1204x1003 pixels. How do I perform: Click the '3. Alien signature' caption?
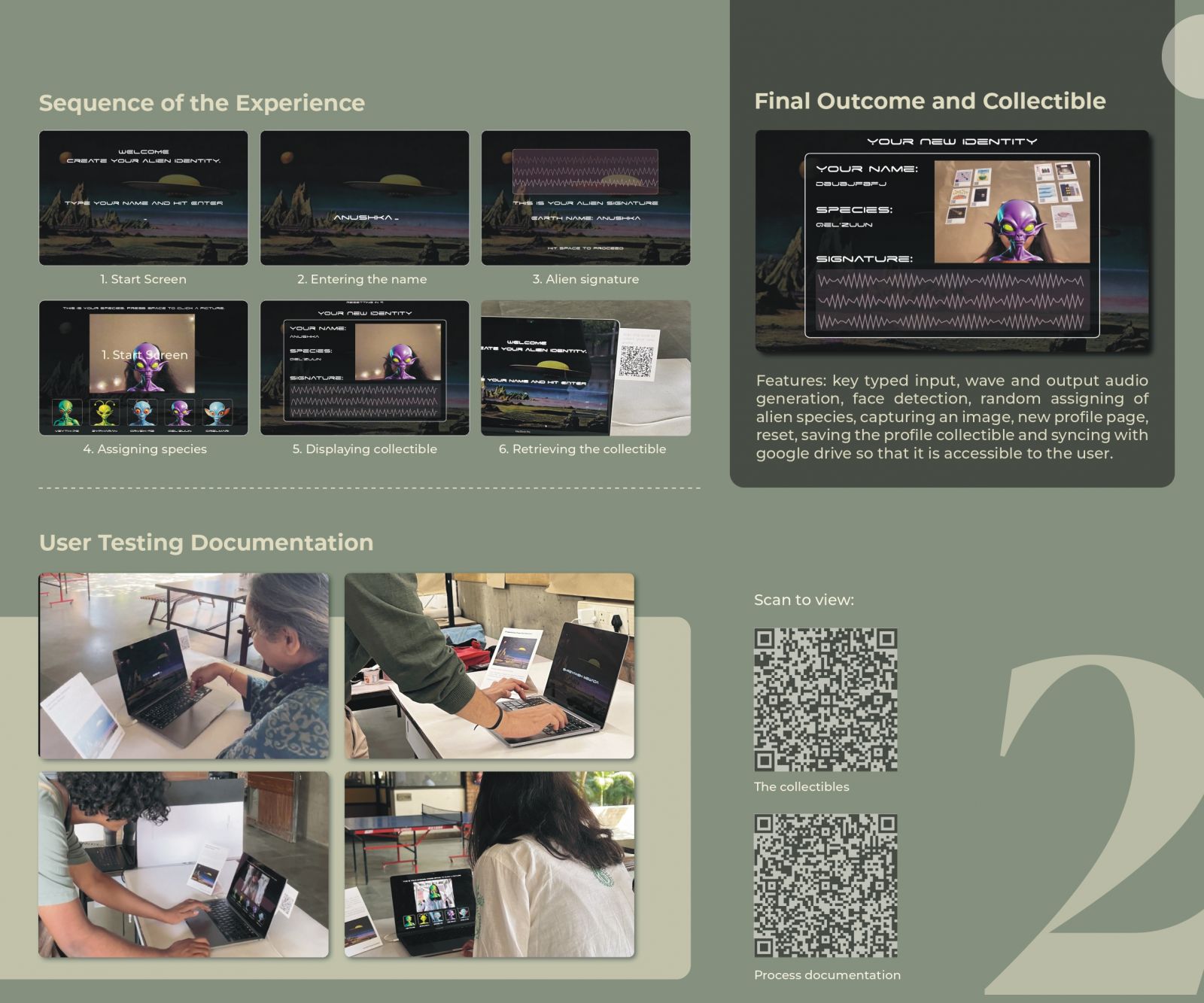click(585, 279)
